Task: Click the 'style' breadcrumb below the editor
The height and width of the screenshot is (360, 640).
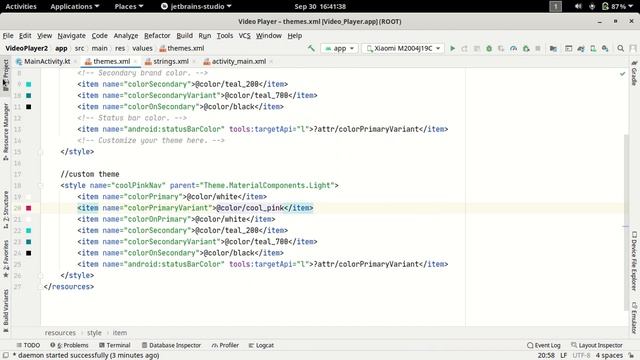Action: click(x=94, y=333)
